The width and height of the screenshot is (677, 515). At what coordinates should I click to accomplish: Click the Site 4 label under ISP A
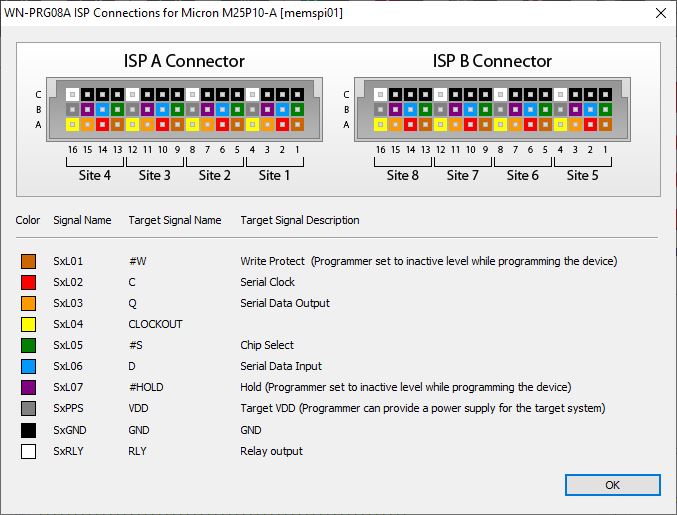94,176
